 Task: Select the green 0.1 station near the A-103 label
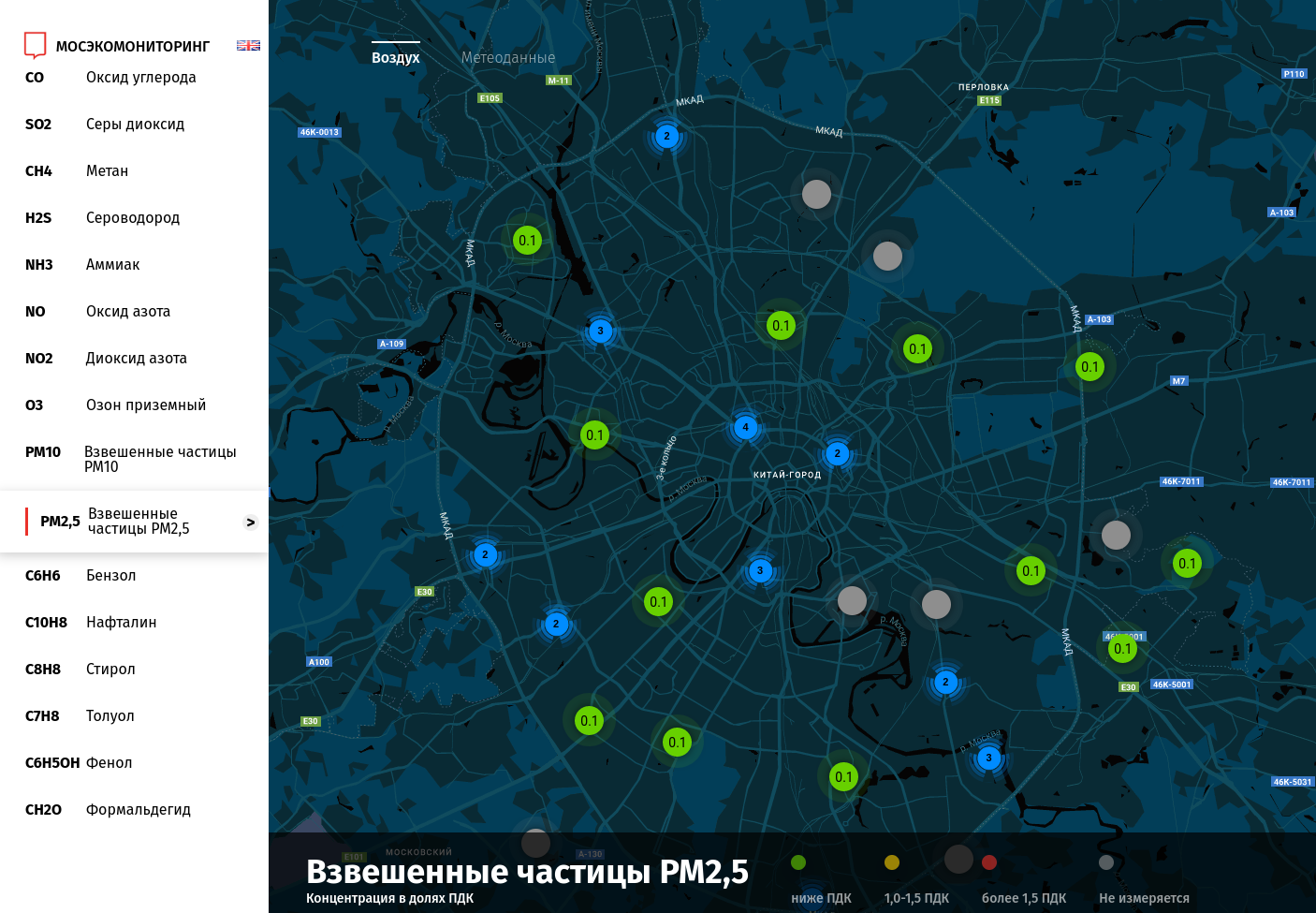tap(1089, 367)
